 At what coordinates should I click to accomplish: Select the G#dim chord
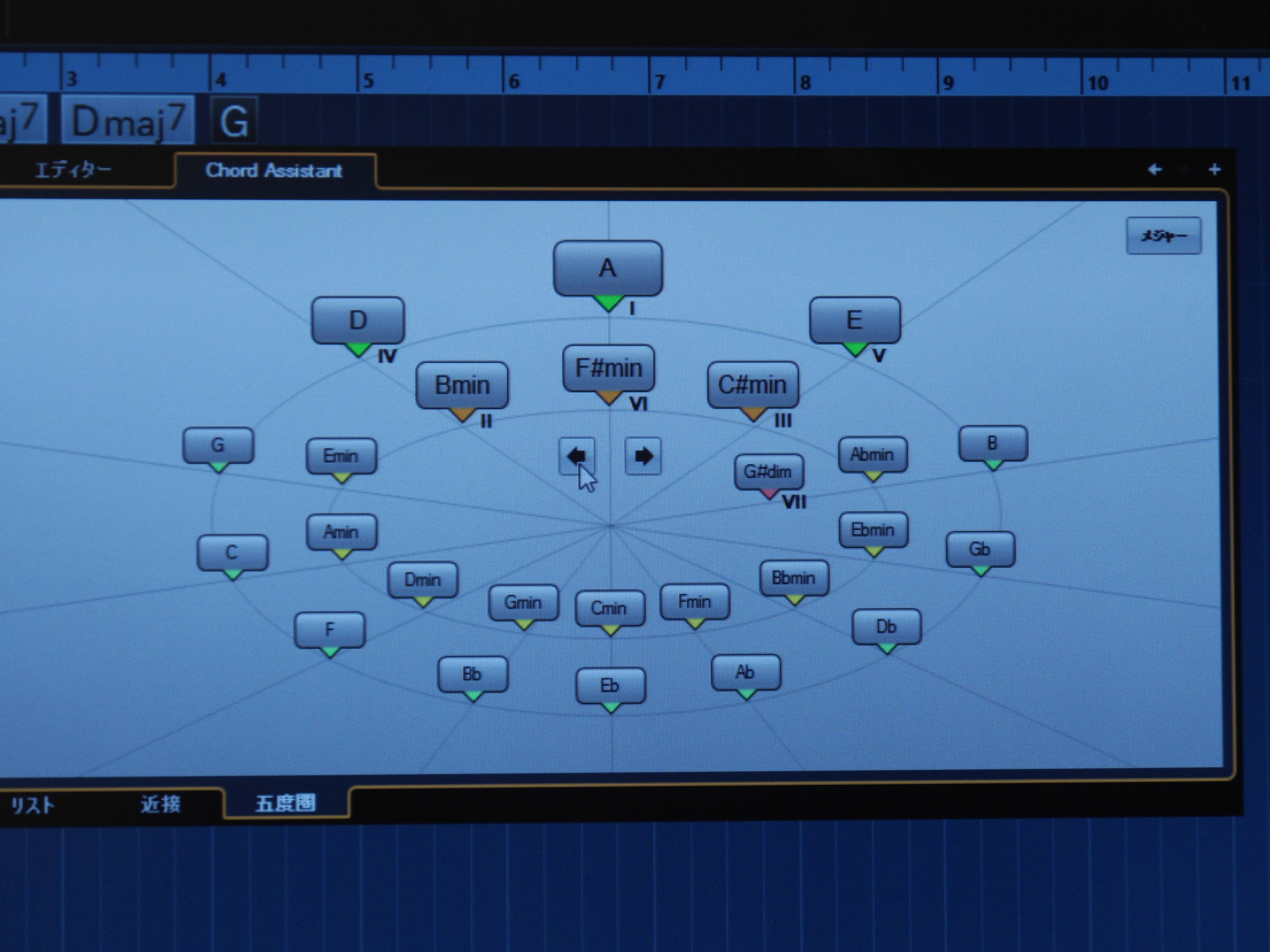pos(769,472)
